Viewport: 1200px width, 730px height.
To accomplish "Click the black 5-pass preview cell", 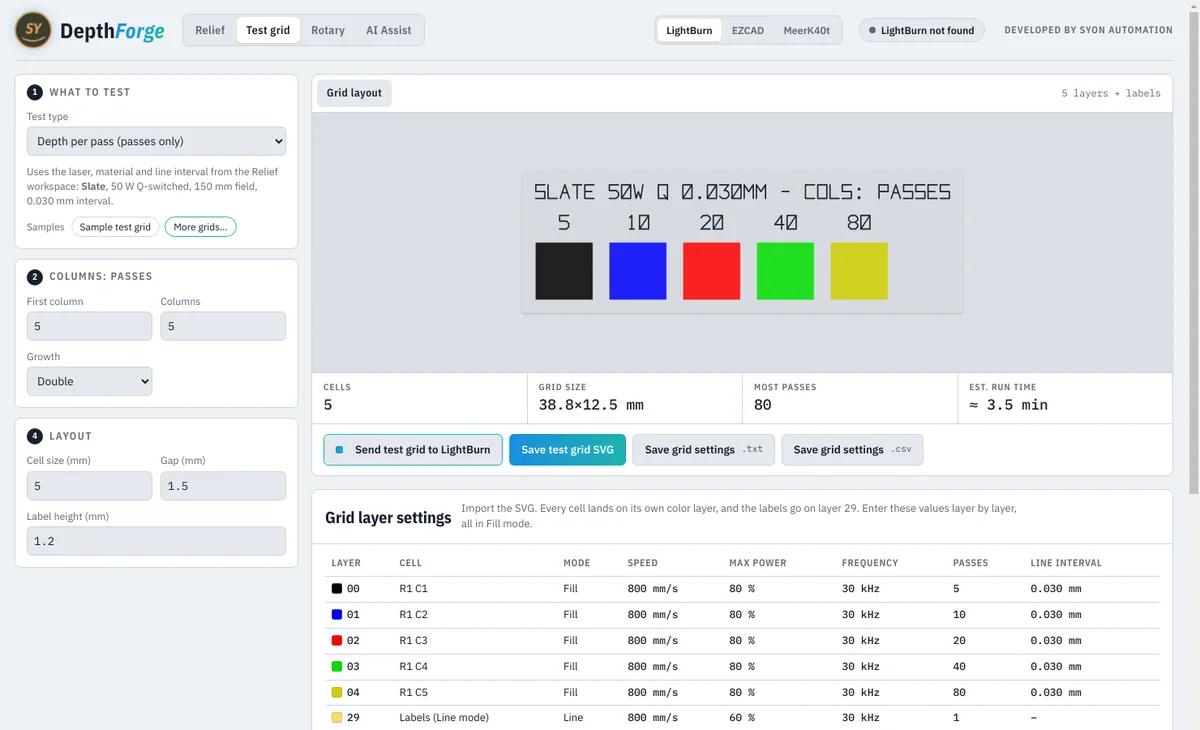I will [x=564, y=271].
